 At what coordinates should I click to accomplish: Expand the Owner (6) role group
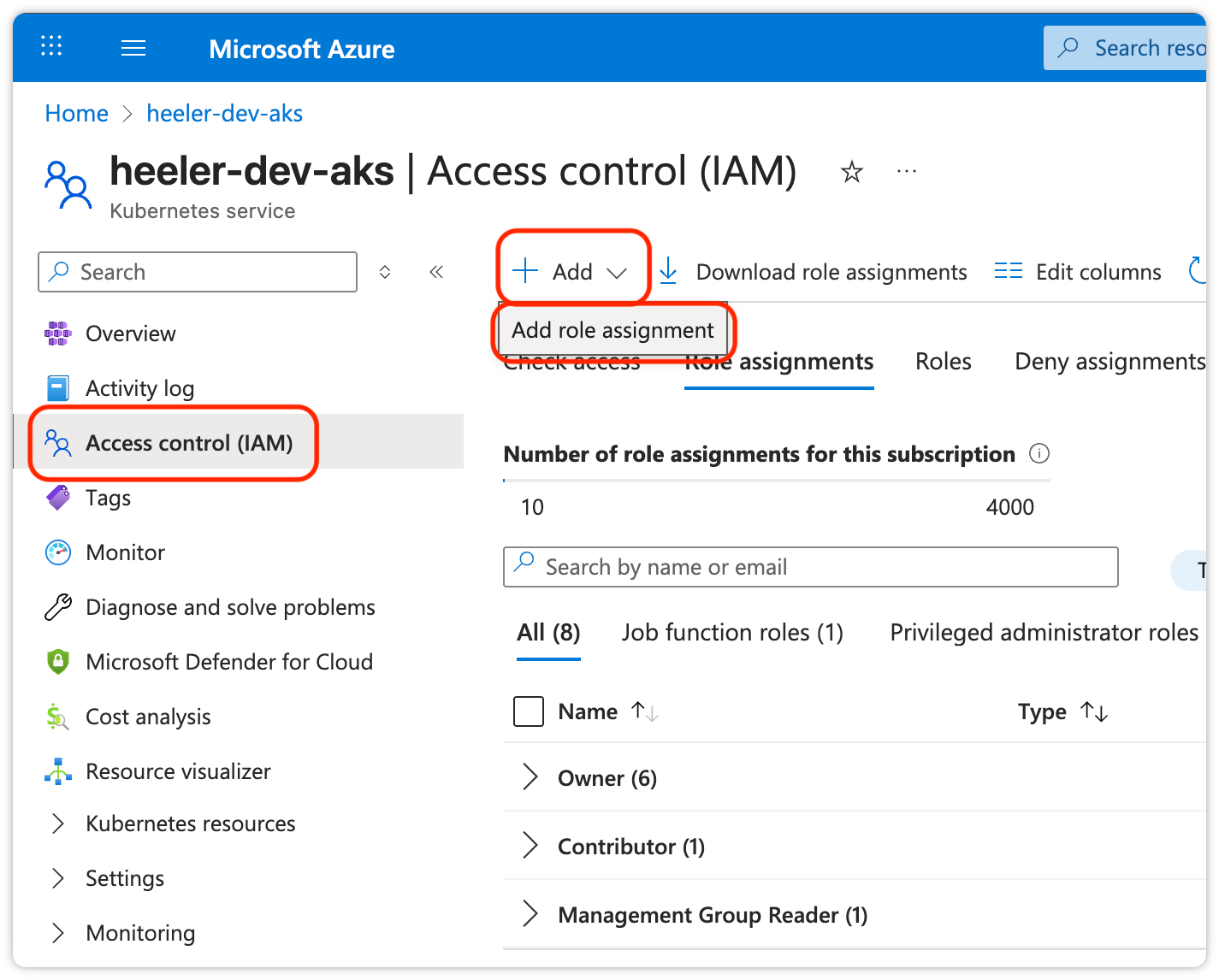(530, 777)
